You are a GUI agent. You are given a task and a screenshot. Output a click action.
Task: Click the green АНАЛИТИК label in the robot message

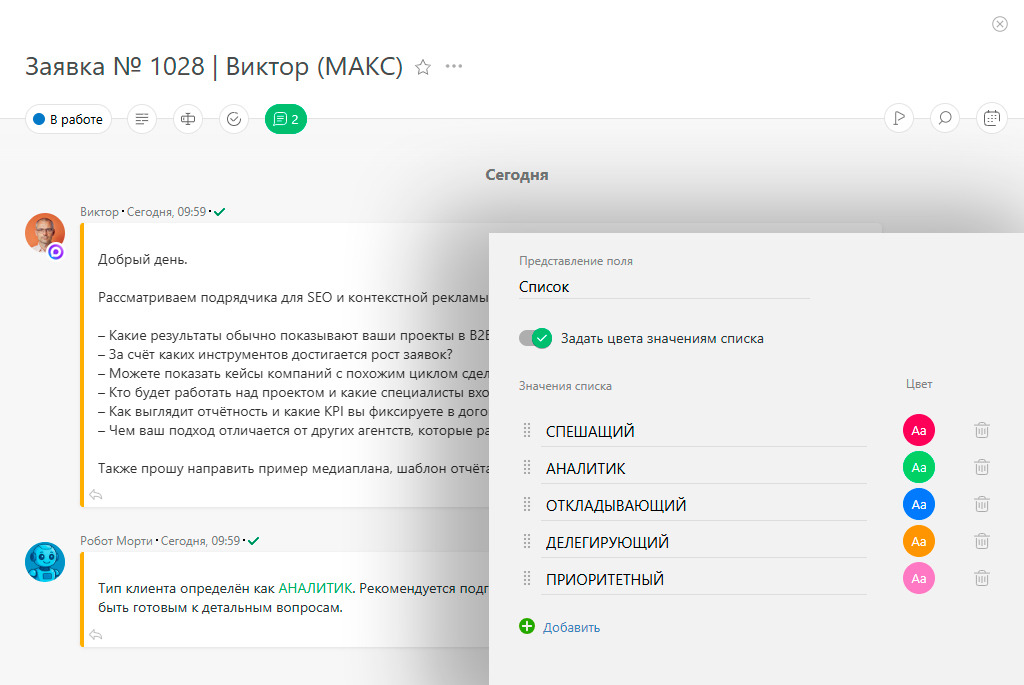(315, 588)
